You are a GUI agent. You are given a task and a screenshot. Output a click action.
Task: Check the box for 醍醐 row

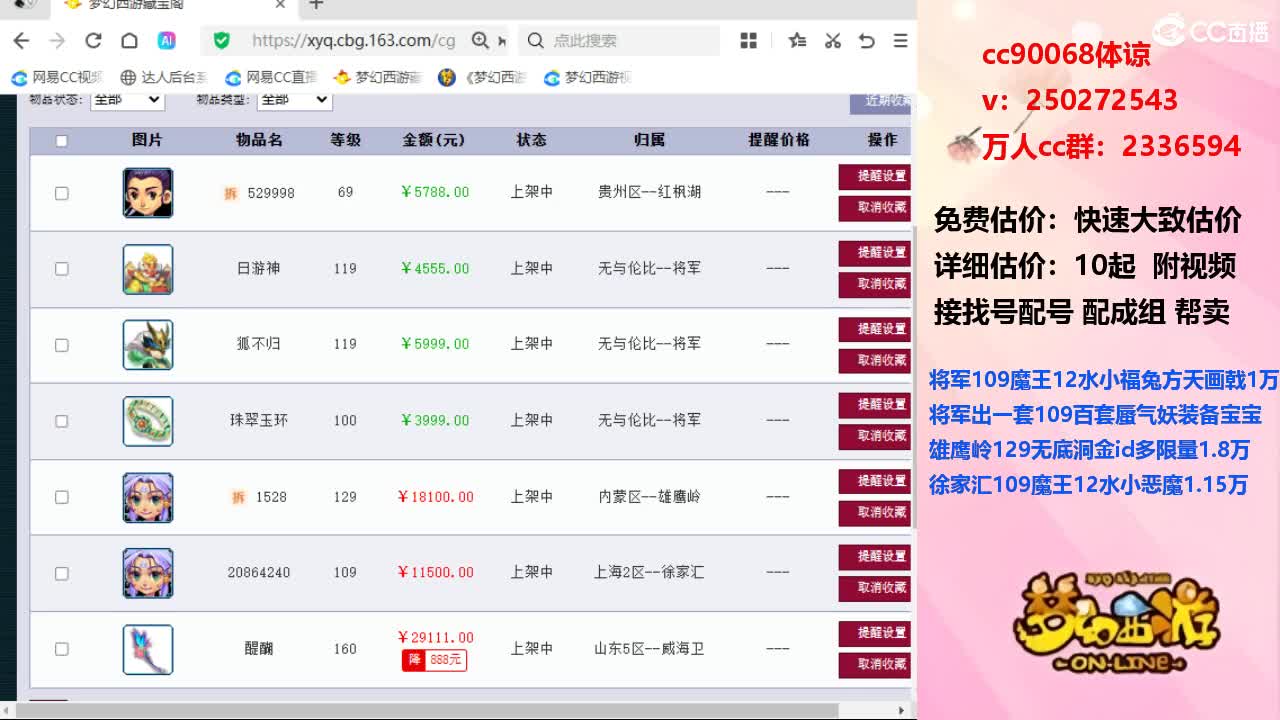click(x=61, y=649)
